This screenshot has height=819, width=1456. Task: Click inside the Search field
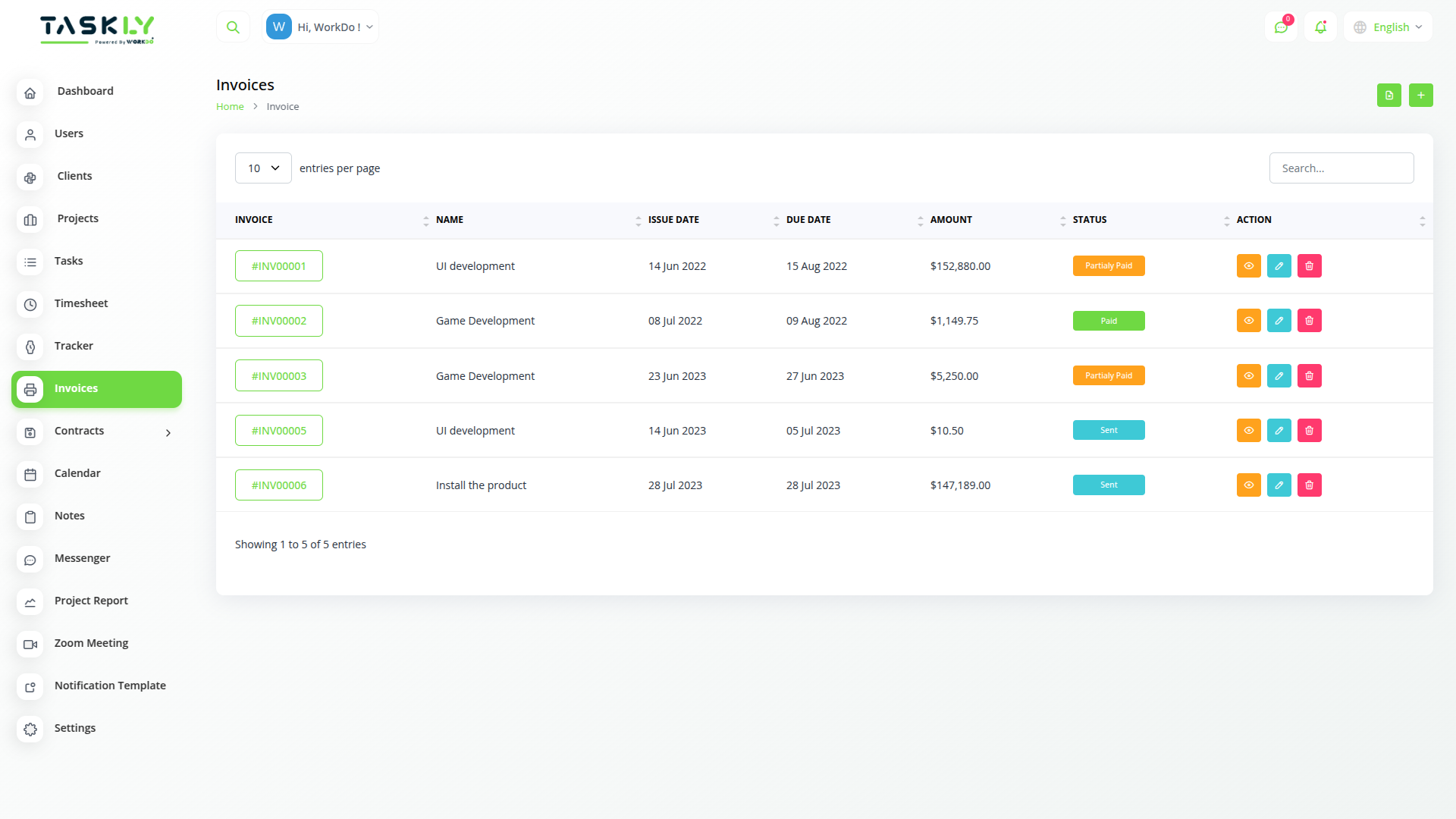1341,168
